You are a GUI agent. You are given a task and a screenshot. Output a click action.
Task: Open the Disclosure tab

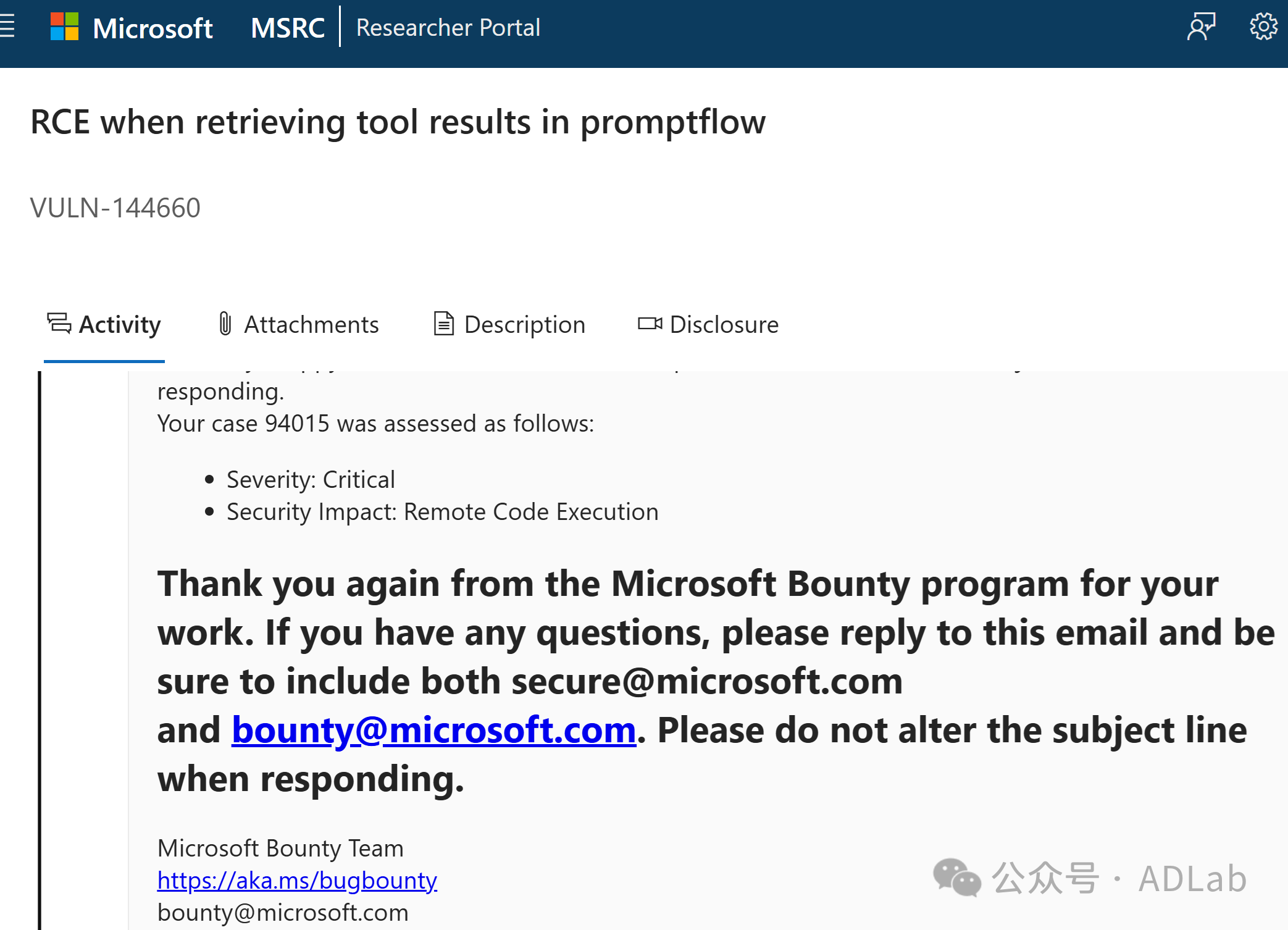pyautogui.click(x=724, y=325)
